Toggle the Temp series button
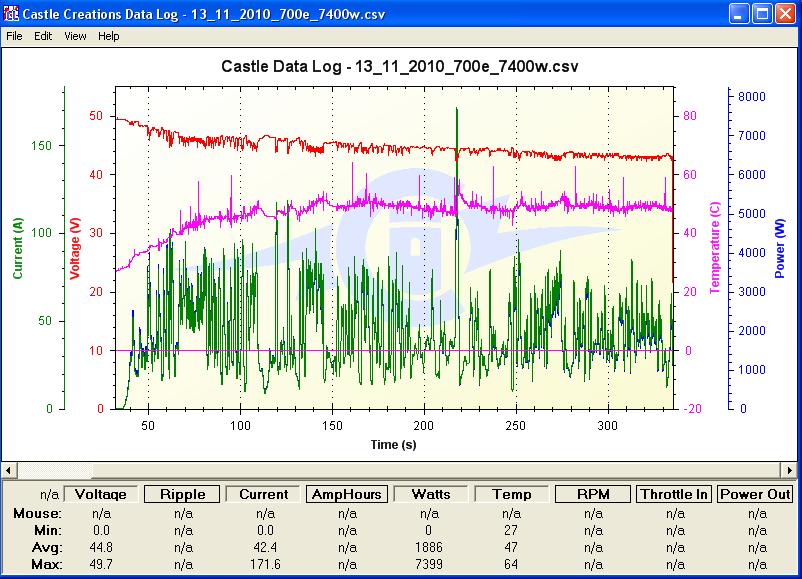802x579 pixels. [511, 494]
